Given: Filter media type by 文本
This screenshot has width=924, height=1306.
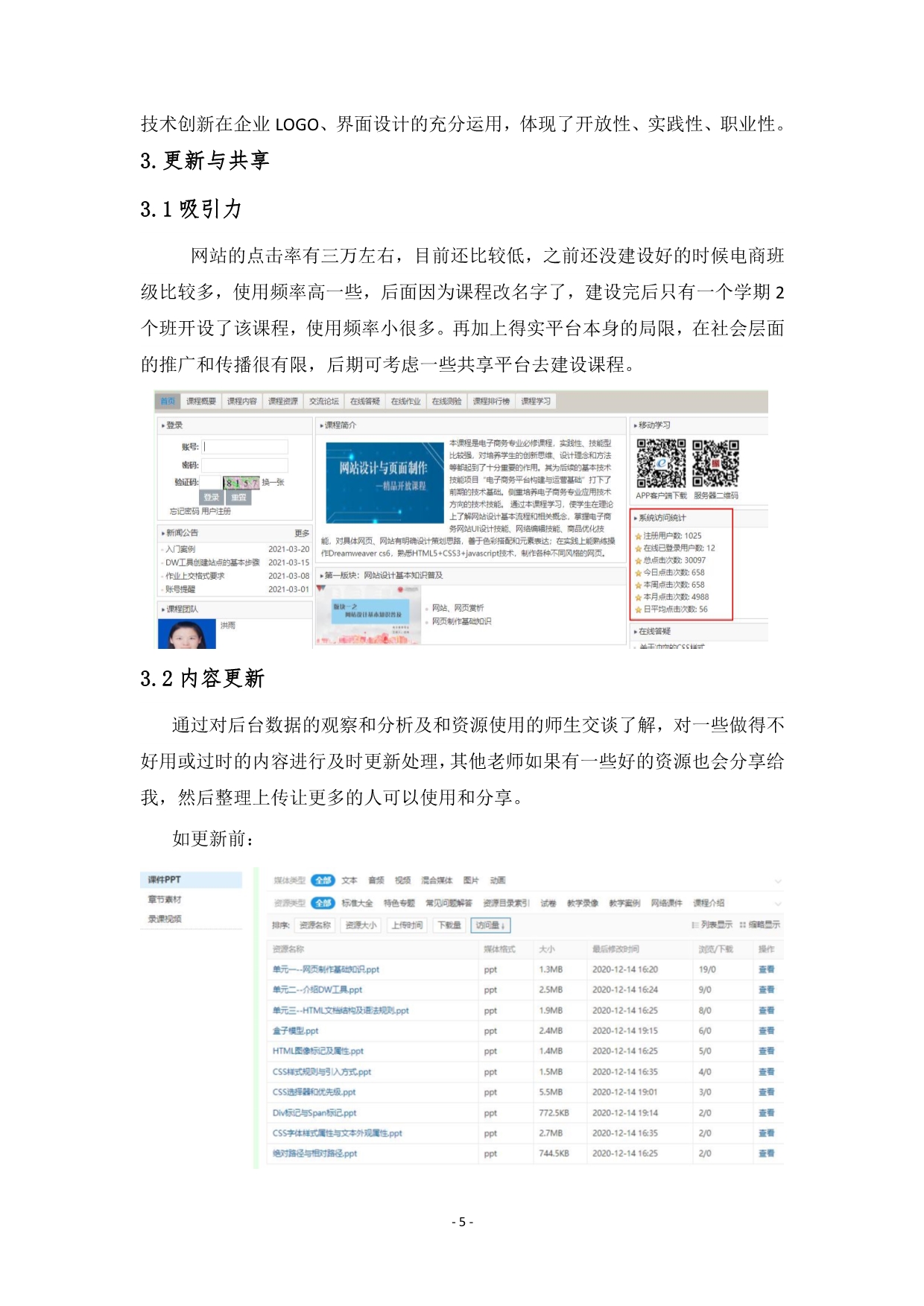Looking at the screenshot, I should pyautogui.click(x=349, y=880).
